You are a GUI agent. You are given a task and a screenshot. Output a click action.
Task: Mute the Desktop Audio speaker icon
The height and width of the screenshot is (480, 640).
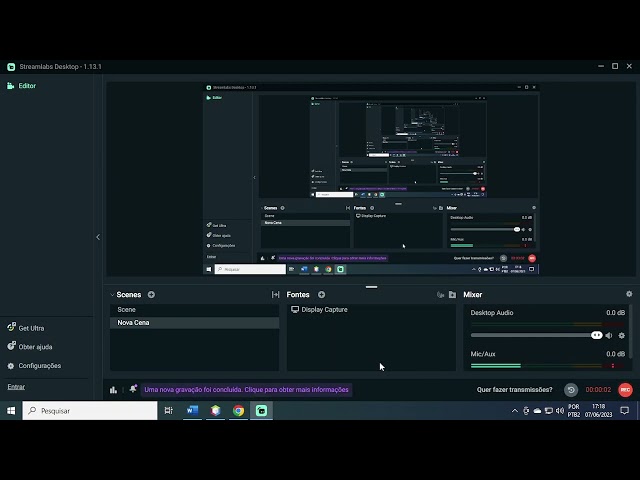[x=609, y=335]
